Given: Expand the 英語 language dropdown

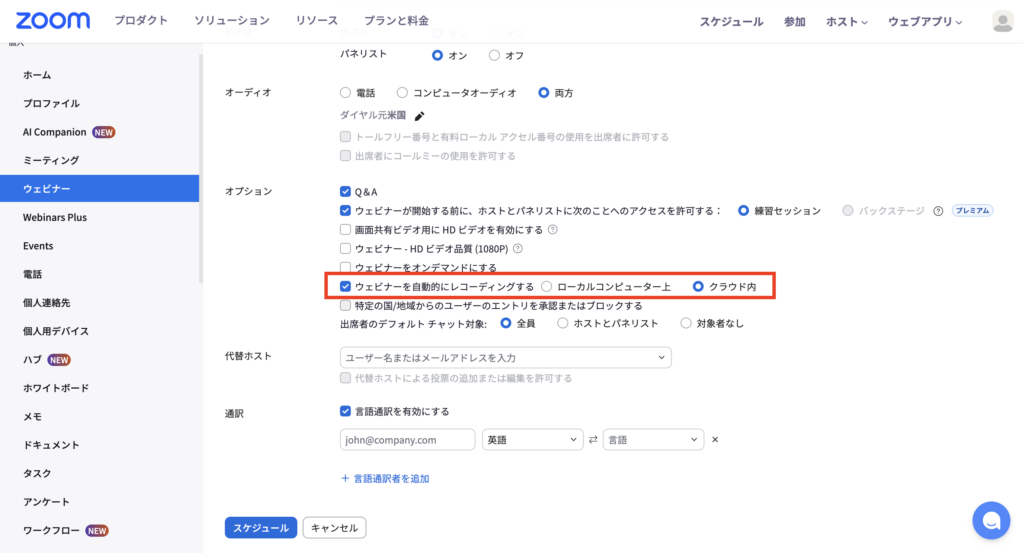Looking at the screenshot, I should [532, 440].
